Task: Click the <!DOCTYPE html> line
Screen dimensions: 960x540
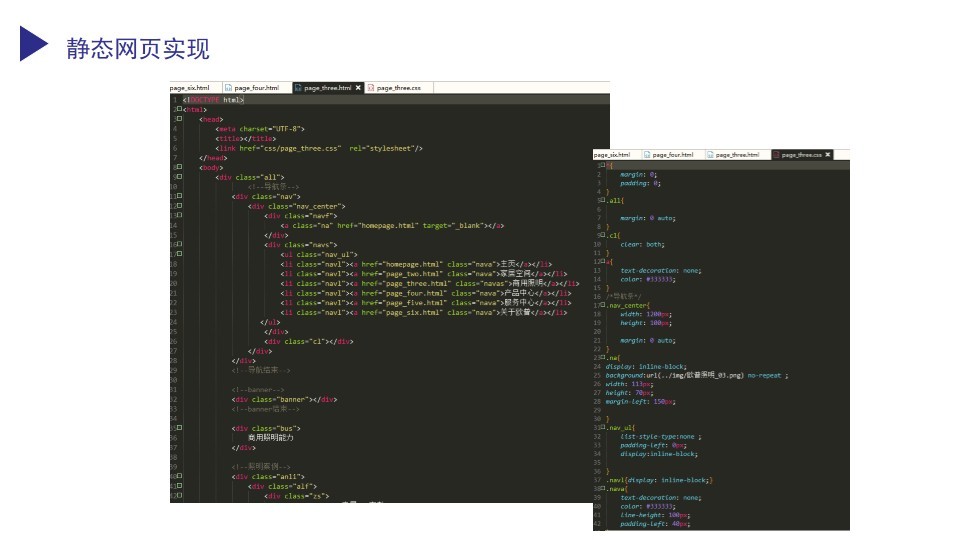Action: tap(213, 100)
